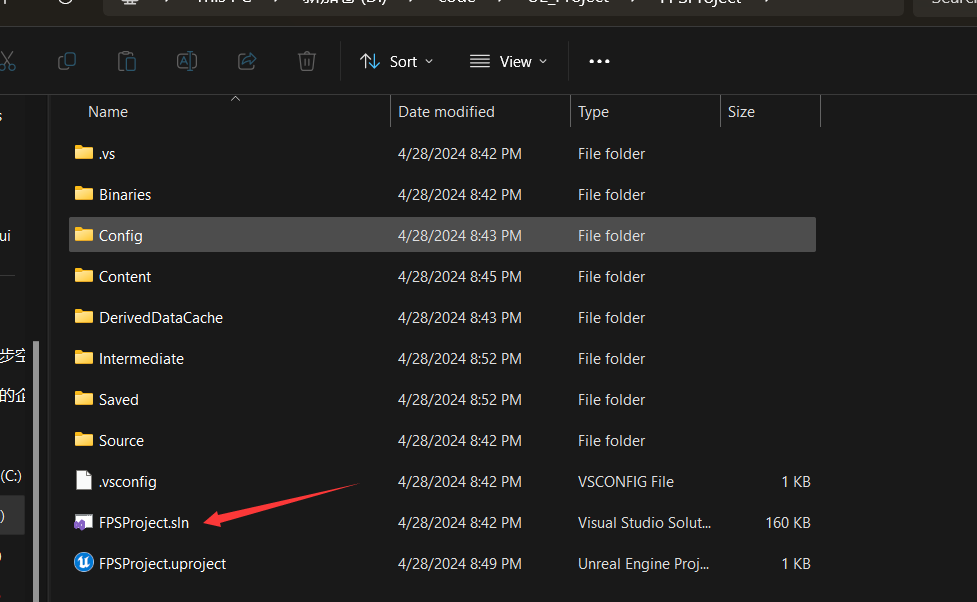Select the Binaries folder

pyautogui.click(x=125, y=195)
